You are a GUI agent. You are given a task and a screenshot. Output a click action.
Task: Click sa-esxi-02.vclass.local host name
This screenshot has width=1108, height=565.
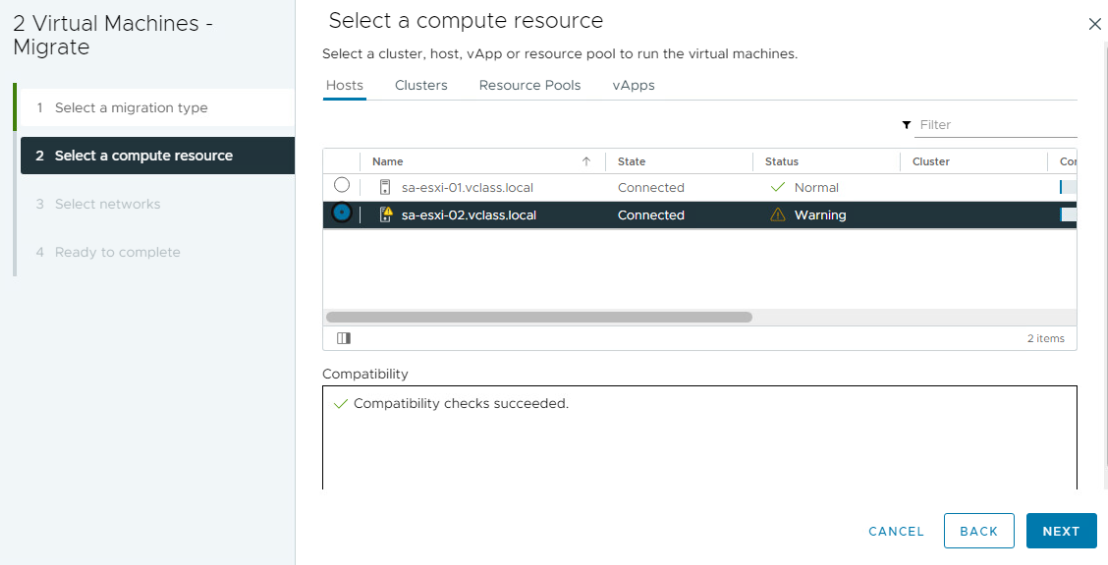tap(468, 215)
